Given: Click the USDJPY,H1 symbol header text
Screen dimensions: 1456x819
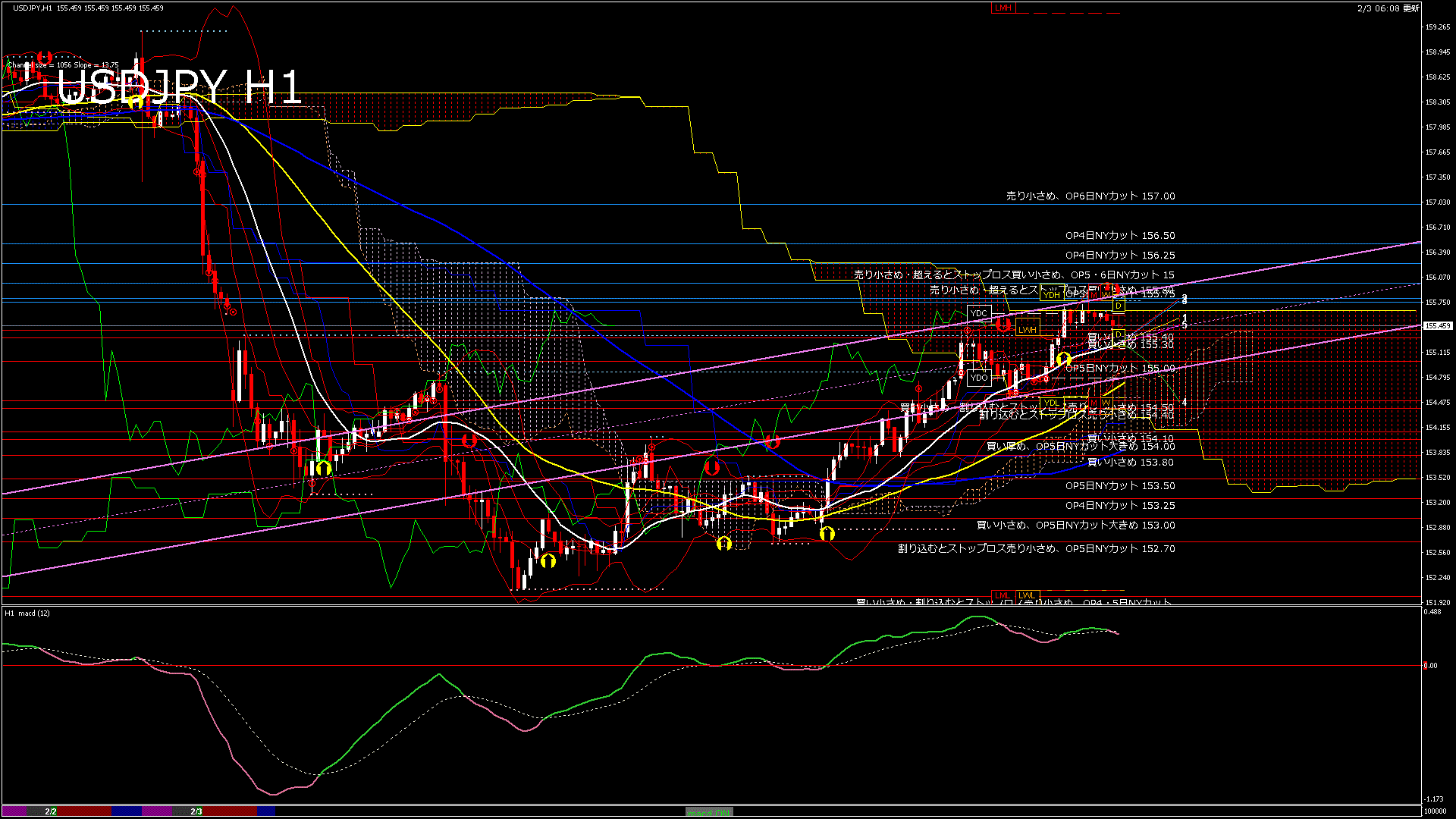Looking at the screenshot, I should pos(33,8).
